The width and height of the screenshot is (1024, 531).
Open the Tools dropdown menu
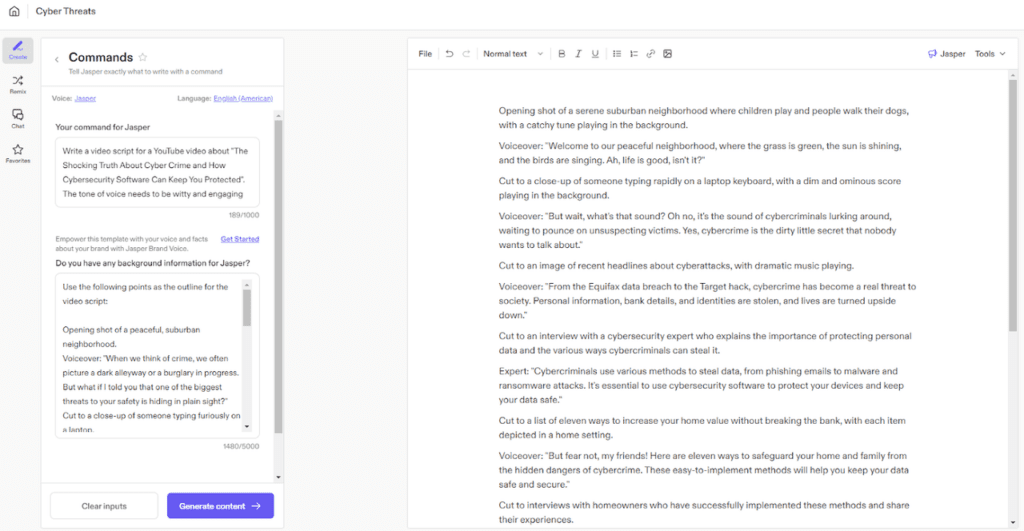coord(990,54)
